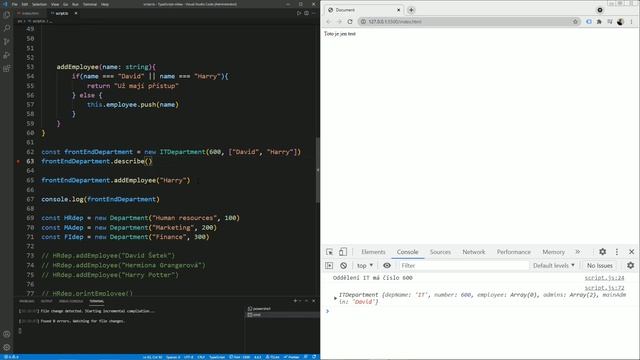Close the script.ts editor tab
This screenshot has height=360, width=640.
coord(76,13)
